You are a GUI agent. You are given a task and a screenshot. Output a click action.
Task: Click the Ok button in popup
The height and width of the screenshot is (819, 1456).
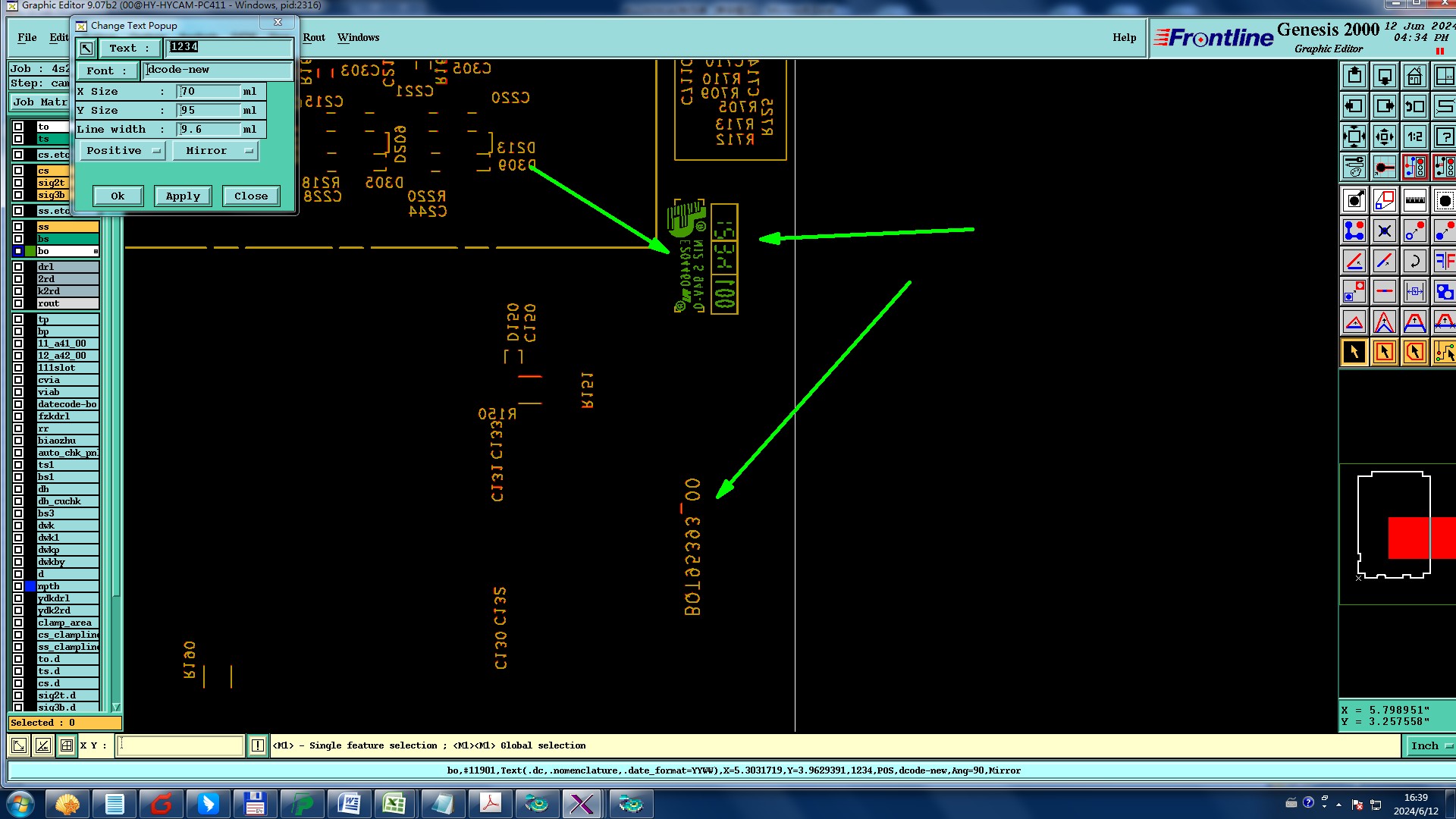pyautogui.click(x=118, y=196)
